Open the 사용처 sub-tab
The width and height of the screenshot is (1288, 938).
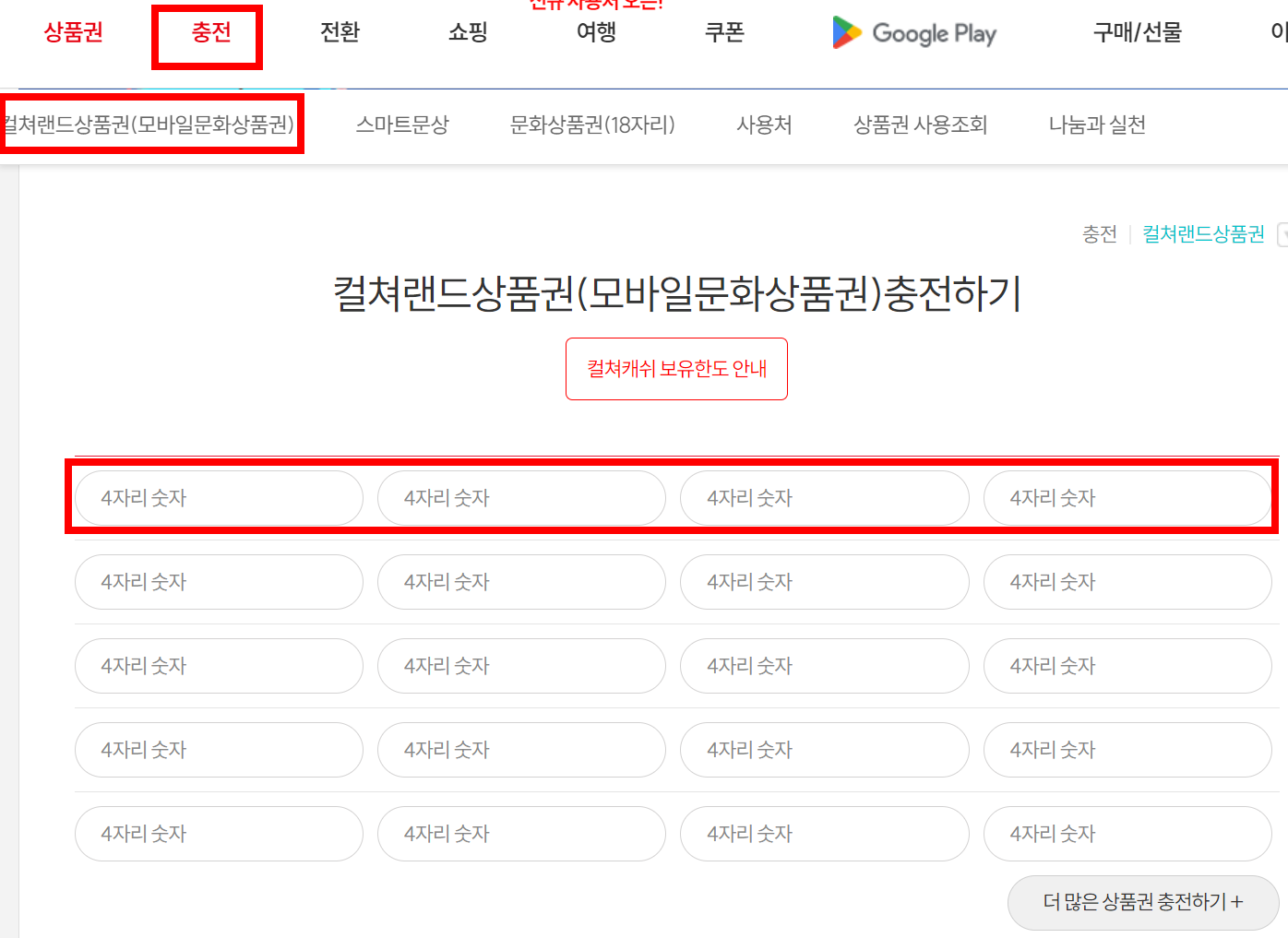point(764,125)
